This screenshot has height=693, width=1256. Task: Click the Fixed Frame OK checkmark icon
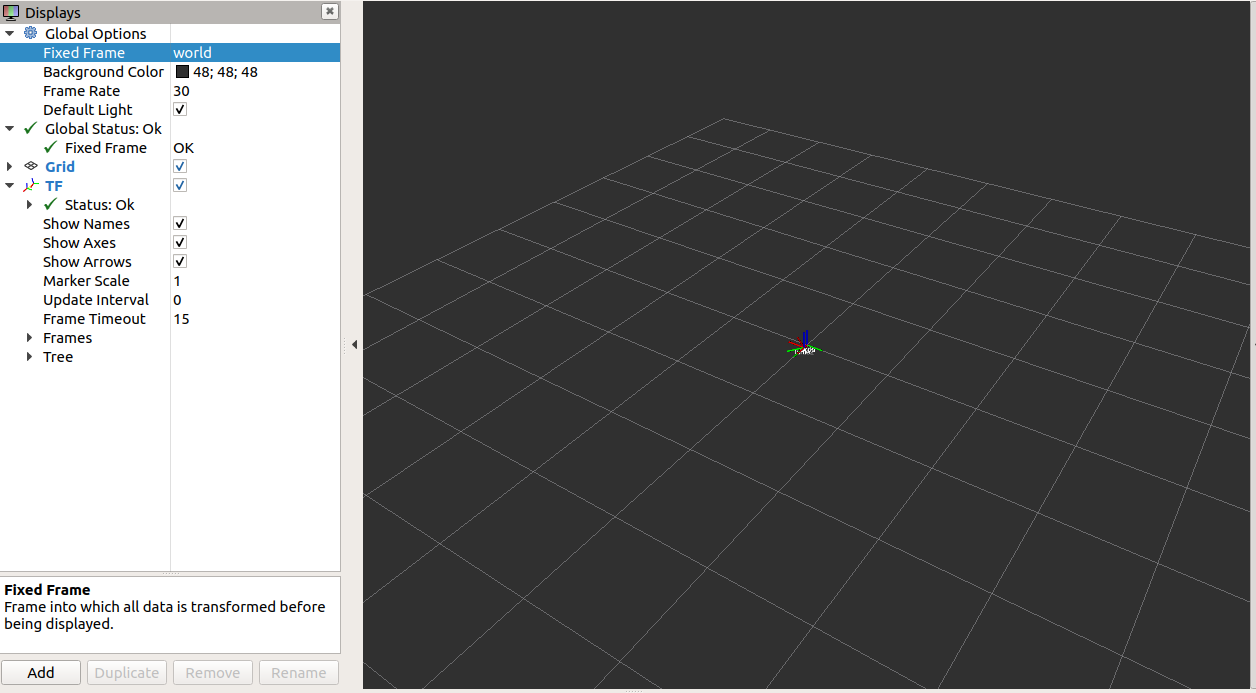coord(50,147)
